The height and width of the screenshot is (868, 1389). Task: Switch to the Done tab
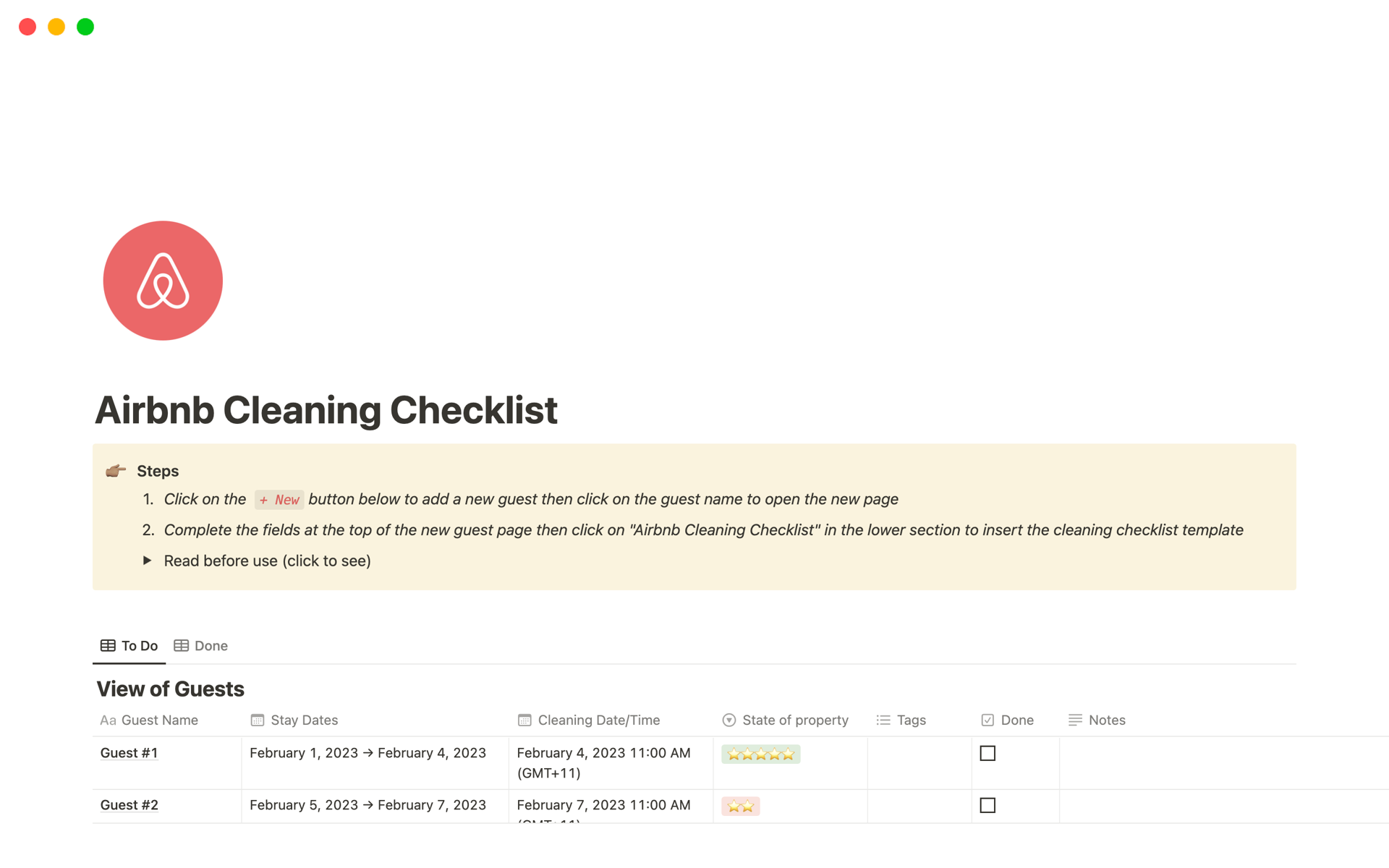coord(210,645)
